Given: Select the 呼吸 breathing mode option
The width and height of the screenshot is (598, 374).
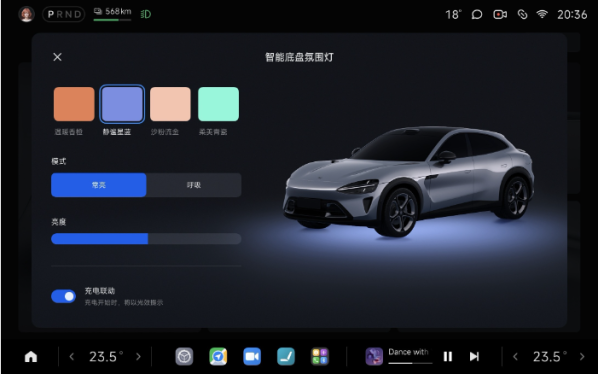Looking at the screenshot, I should (x=194, y=185).
